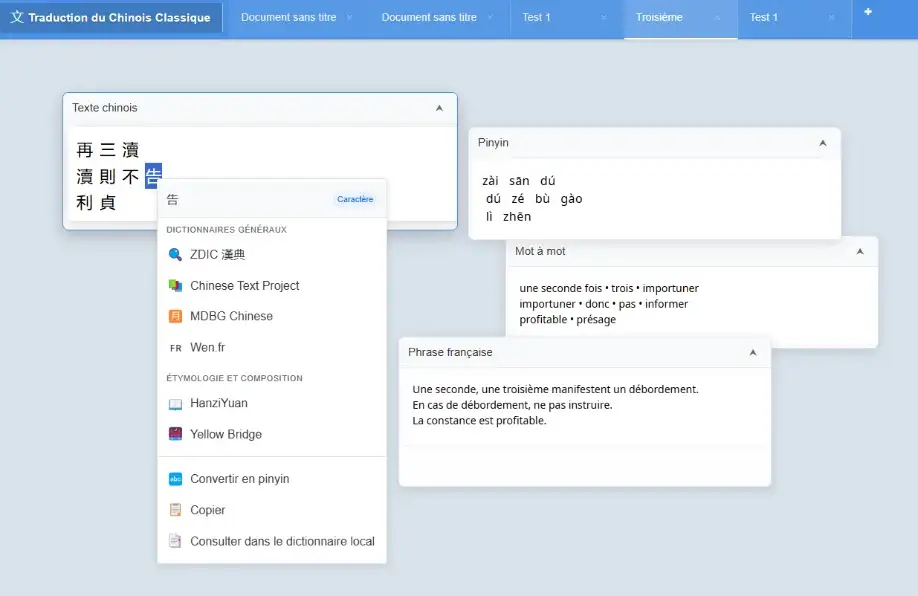Click the Yellow Bridge icon

pyautogui.click(x=175, y=434)
